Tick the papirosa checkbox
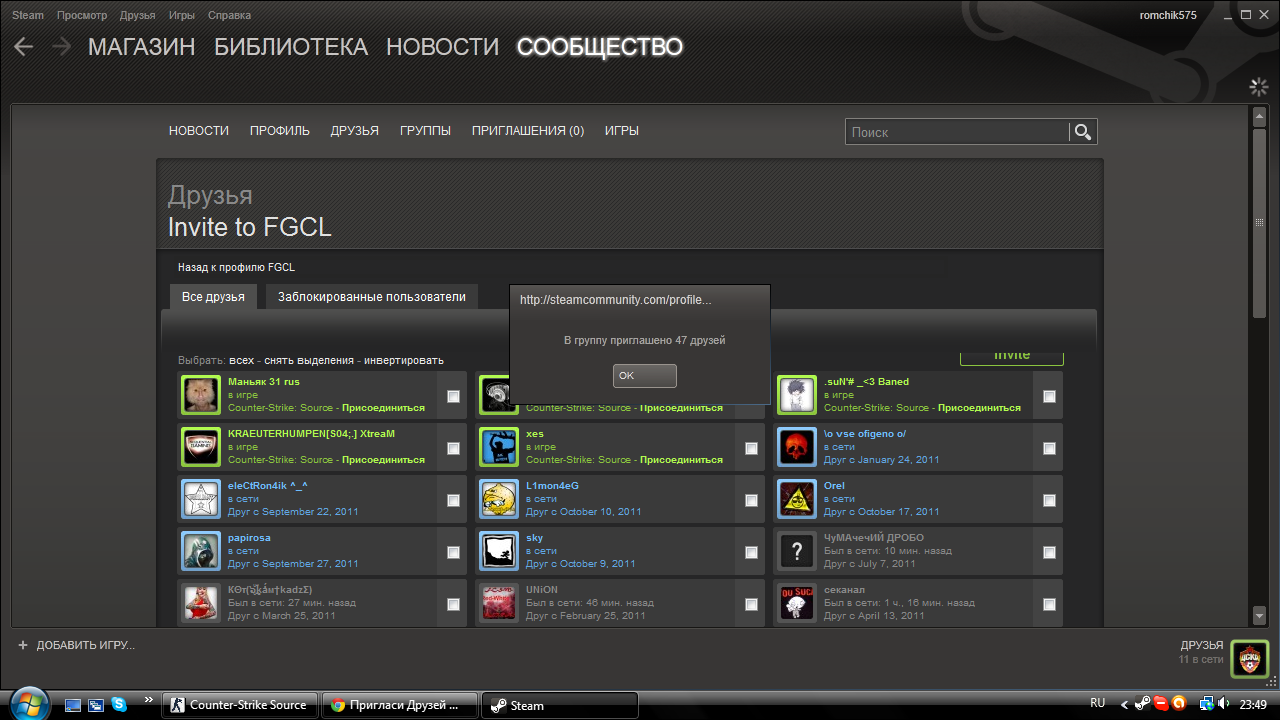Viewport: 1280px width, 720px height. [453, 552]
